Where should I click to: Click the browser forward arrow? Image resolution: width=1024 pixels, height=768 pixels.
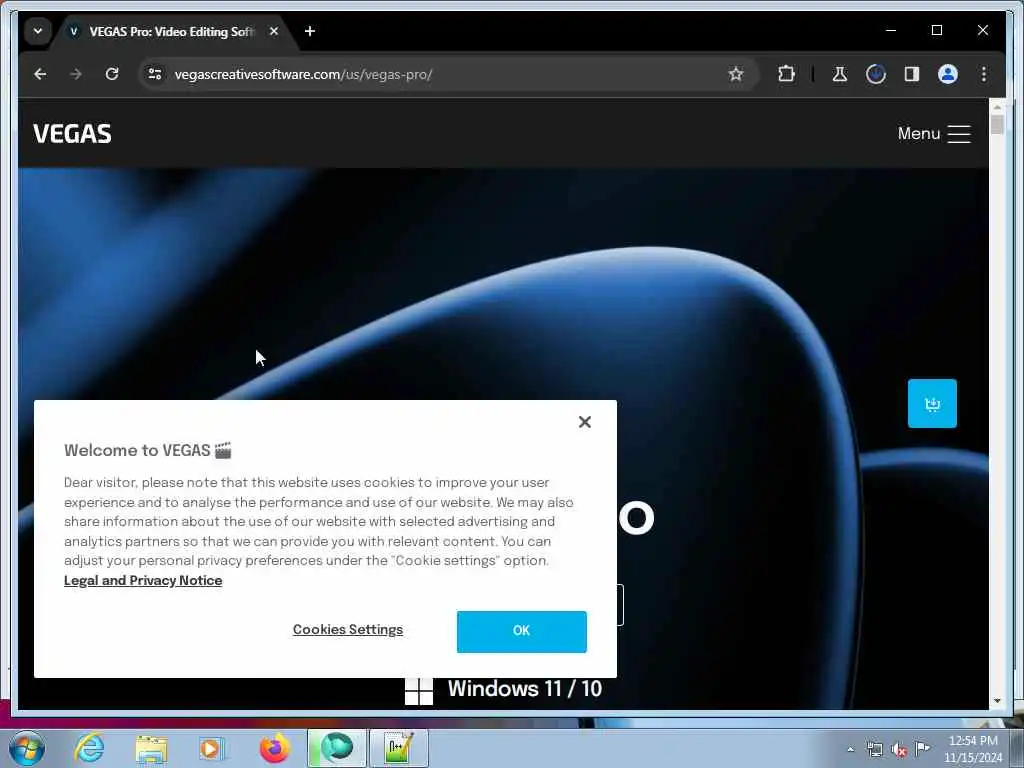[x=76, y=74]
